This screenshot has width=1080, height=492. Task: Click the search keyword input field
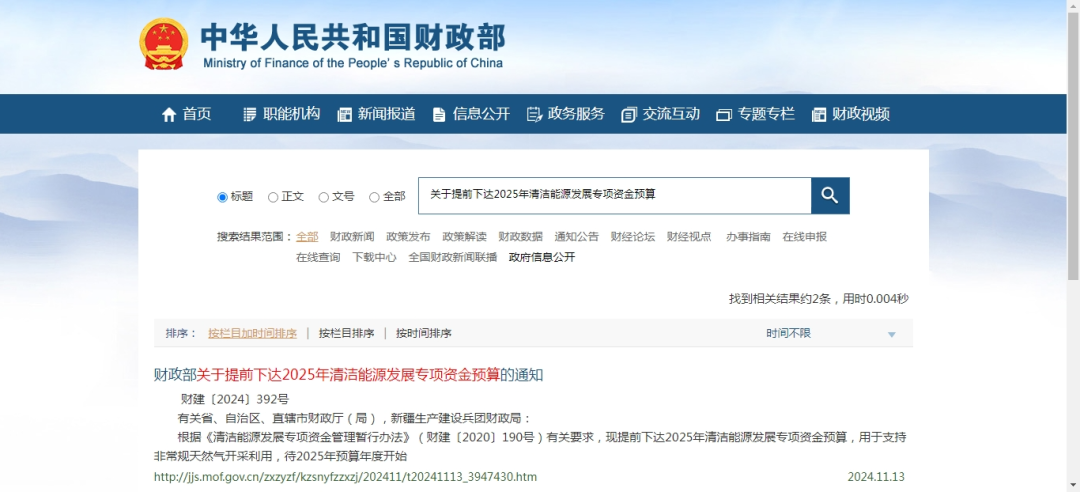tap(613, 195)
